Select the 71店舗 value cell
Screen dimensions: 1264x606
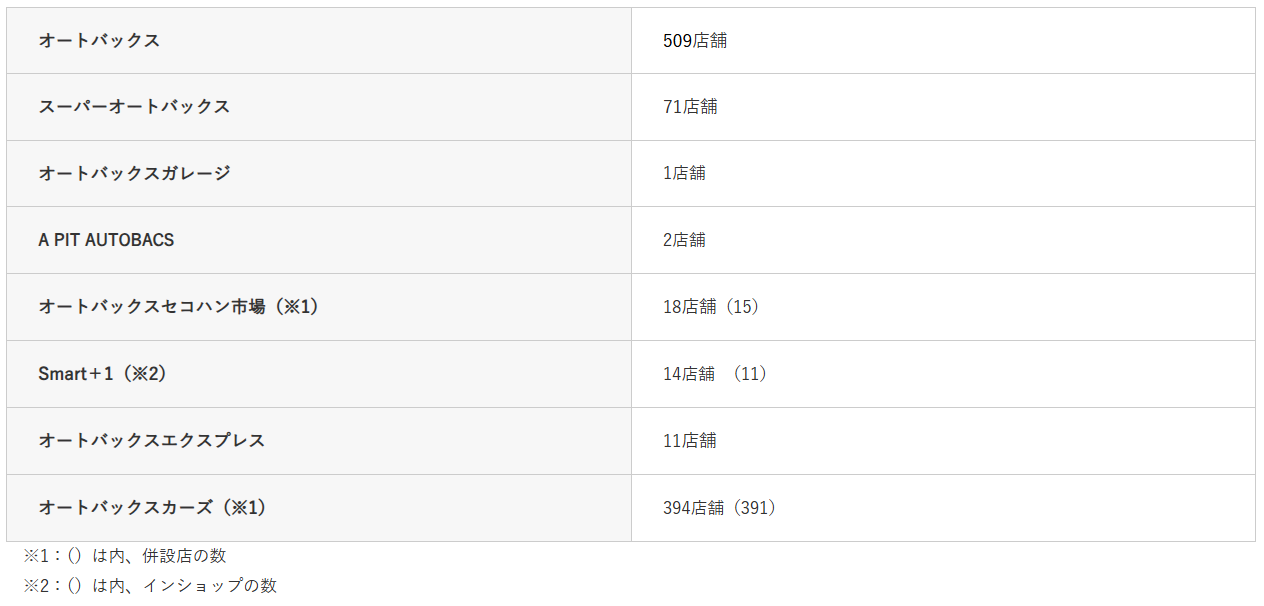(690, 107)
